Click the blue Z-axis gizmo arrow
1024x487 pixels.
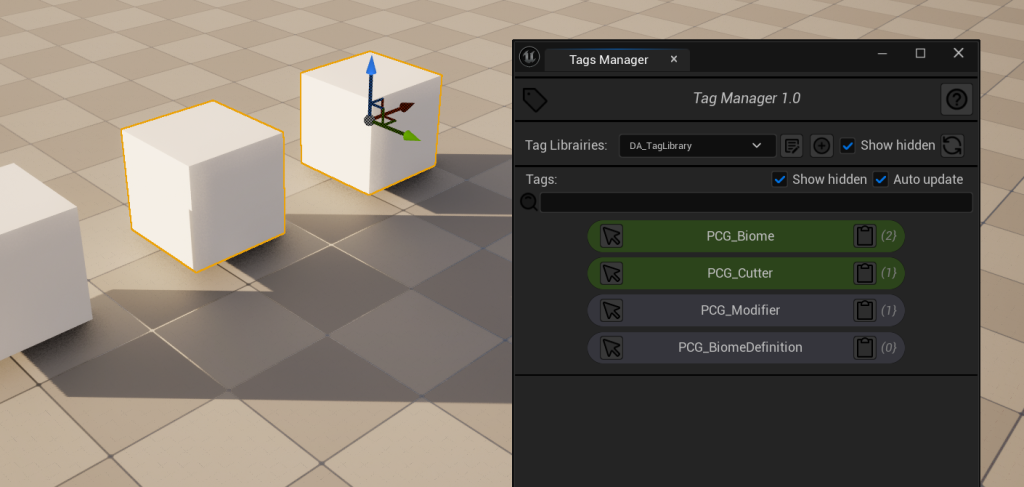371,70
